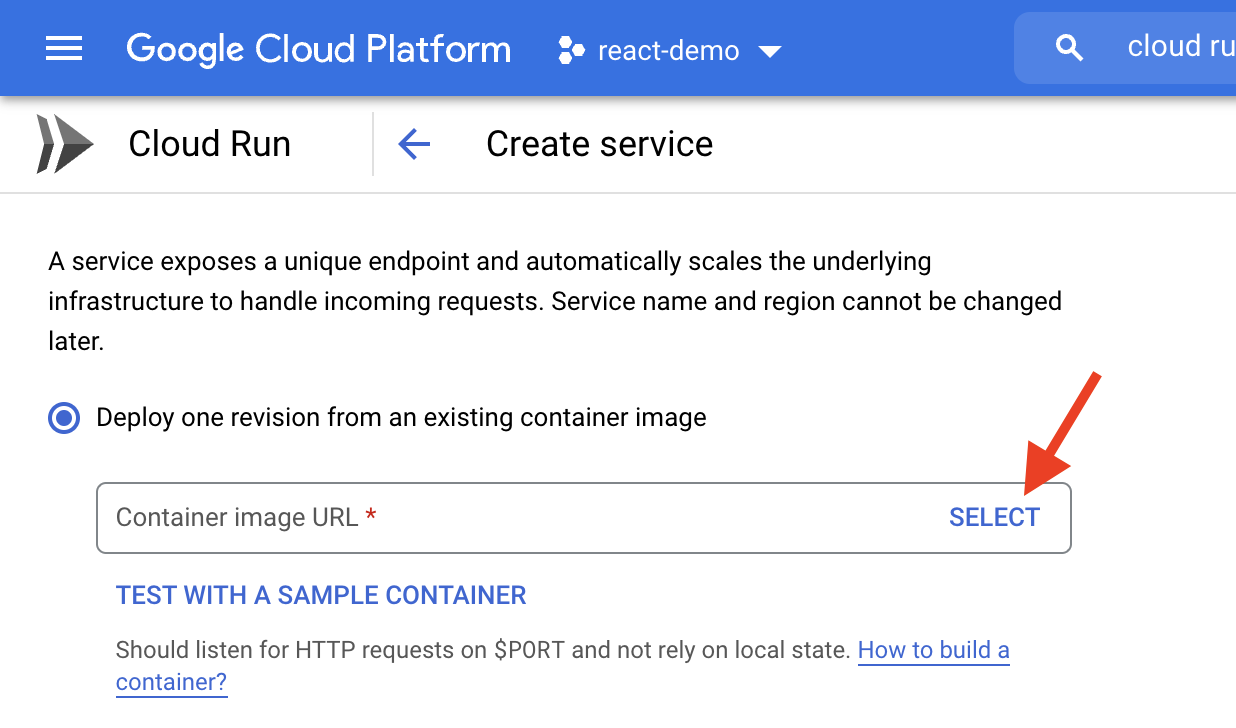The height and width of the screenshot is (728, 1236).
Task: Click the Create service page title
Action: point(600,144)
